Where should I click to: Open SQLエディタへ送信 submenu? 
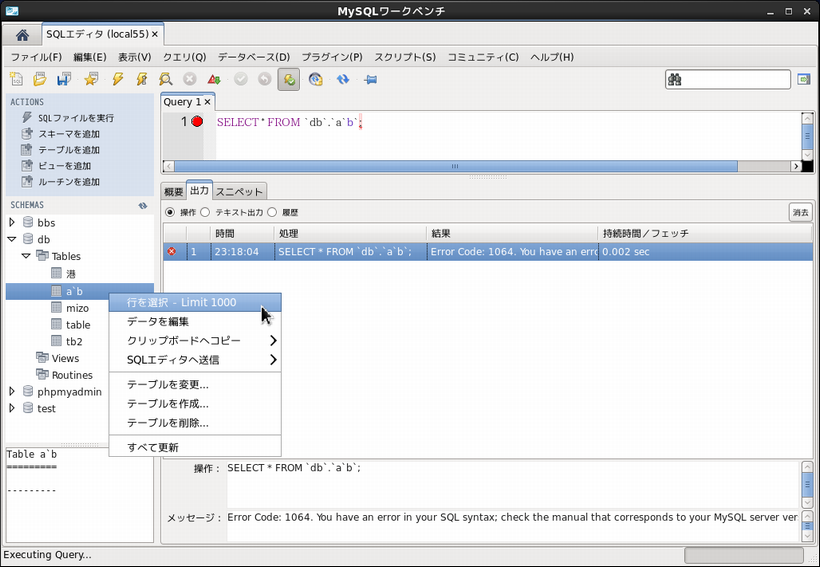point(195,360)
